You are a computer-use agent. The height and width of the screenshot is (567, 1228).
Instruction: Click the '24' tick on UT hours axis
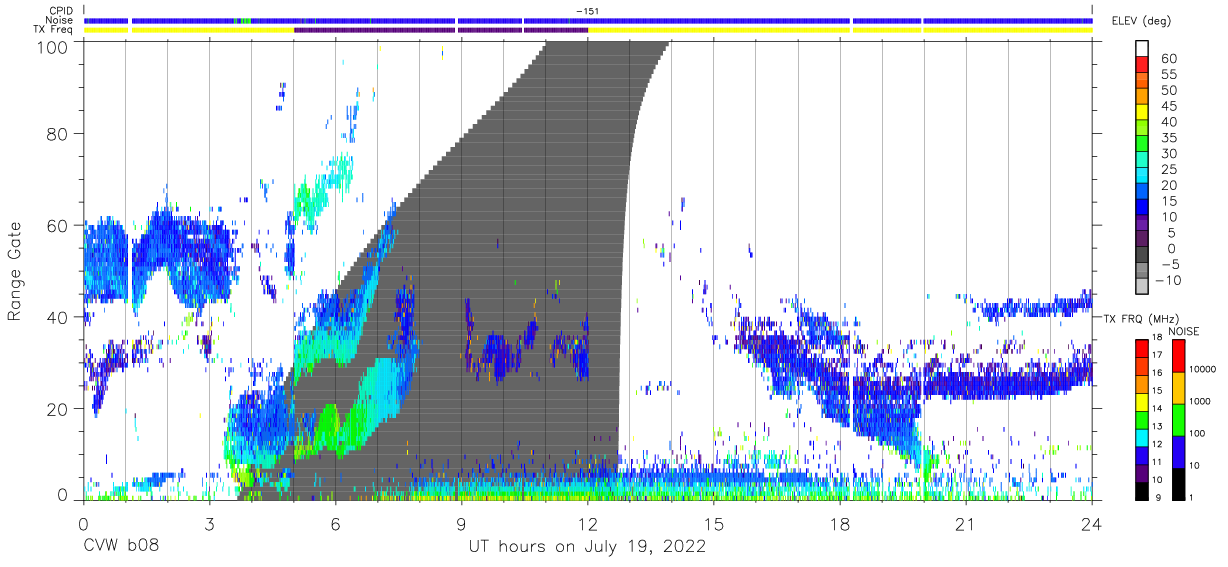(x=1092, y=524)
